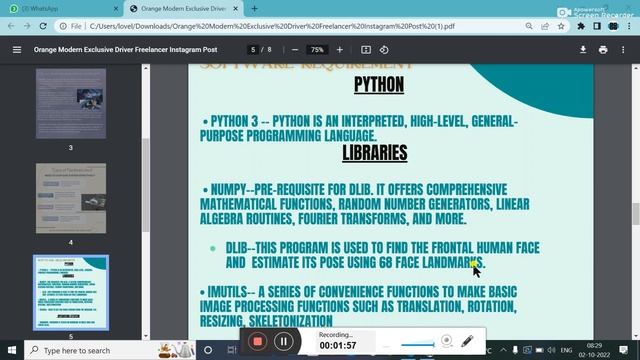Open page 3 thumbnail
640x360 pixels.
click(71, 104)
